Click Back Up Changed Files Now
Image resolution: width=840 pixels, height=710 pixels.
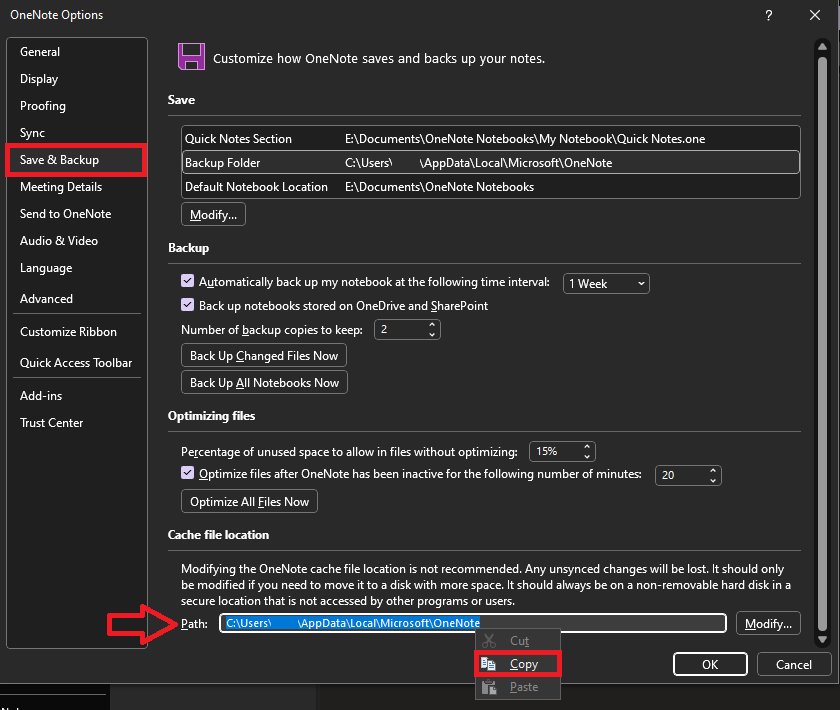click(x=264, y=356)
